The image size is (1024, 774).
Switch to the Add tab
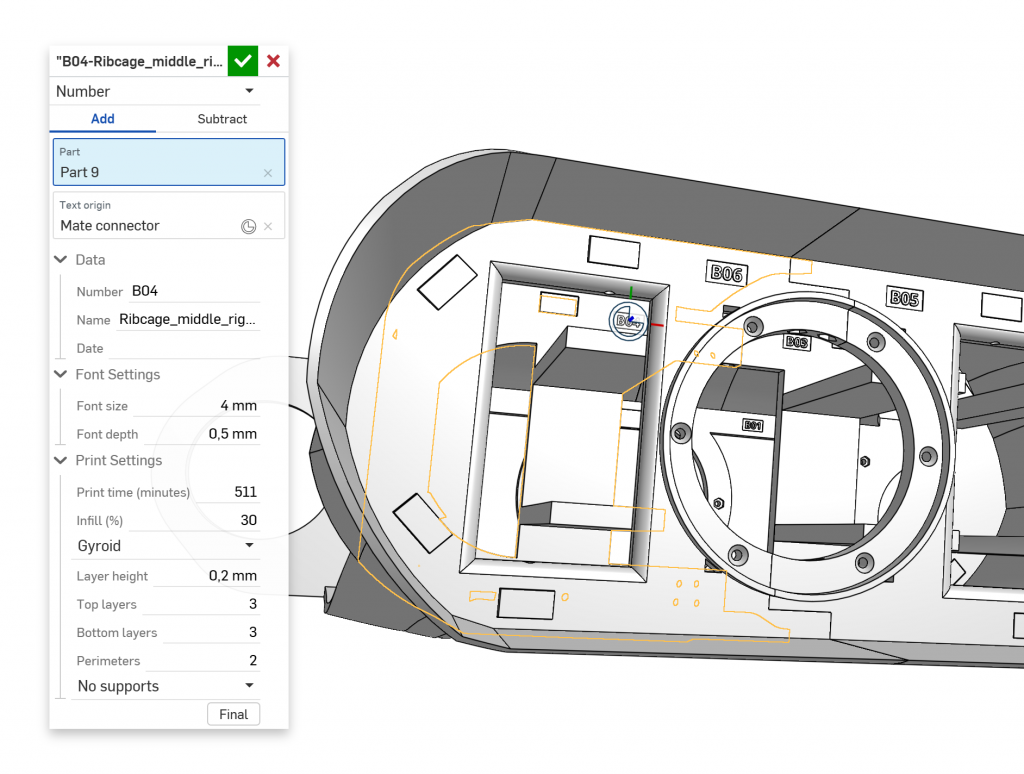point(103,119)
